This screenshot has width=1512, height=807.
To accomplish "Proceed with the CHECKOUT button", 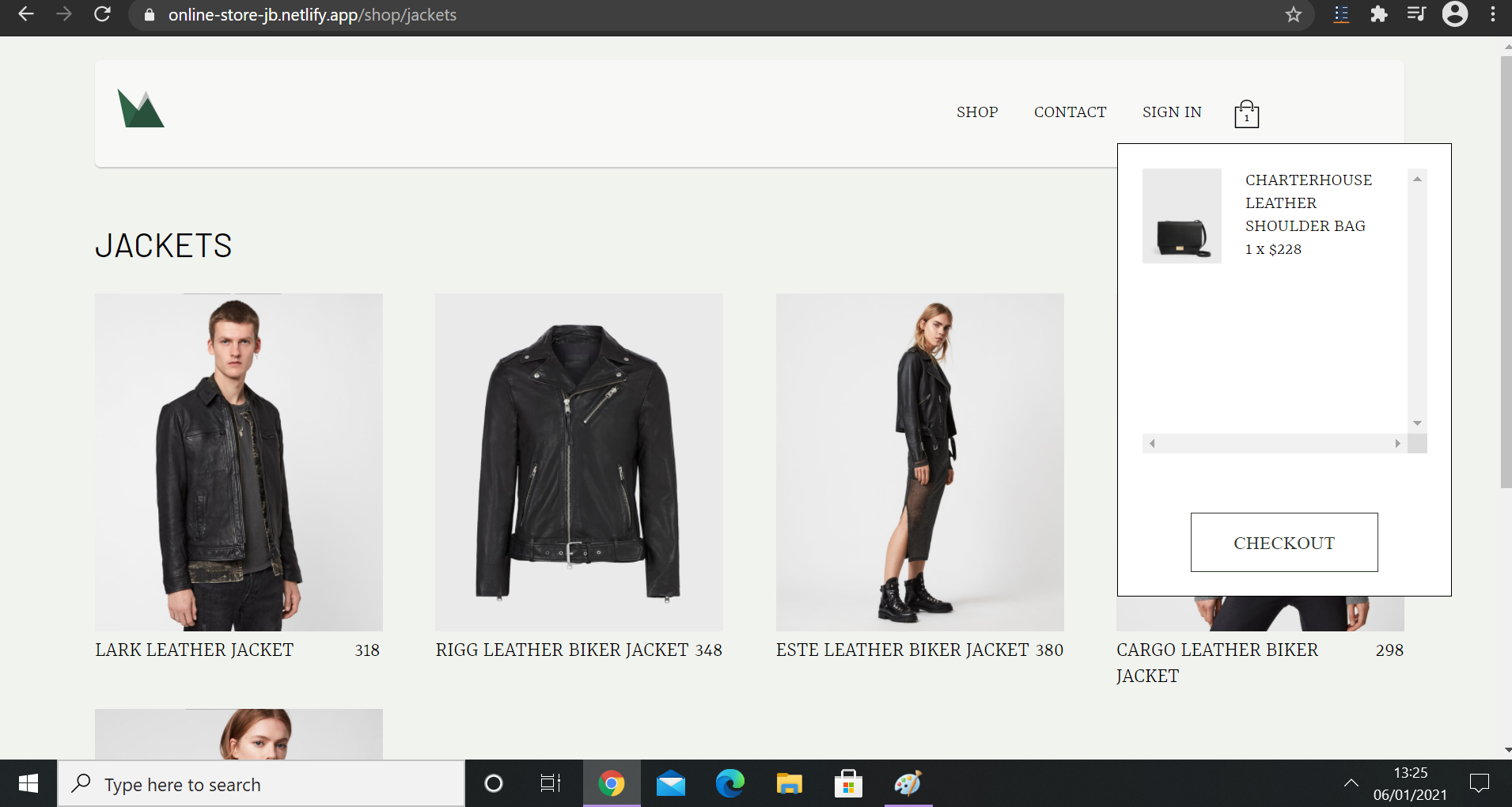I will 1284,543.
